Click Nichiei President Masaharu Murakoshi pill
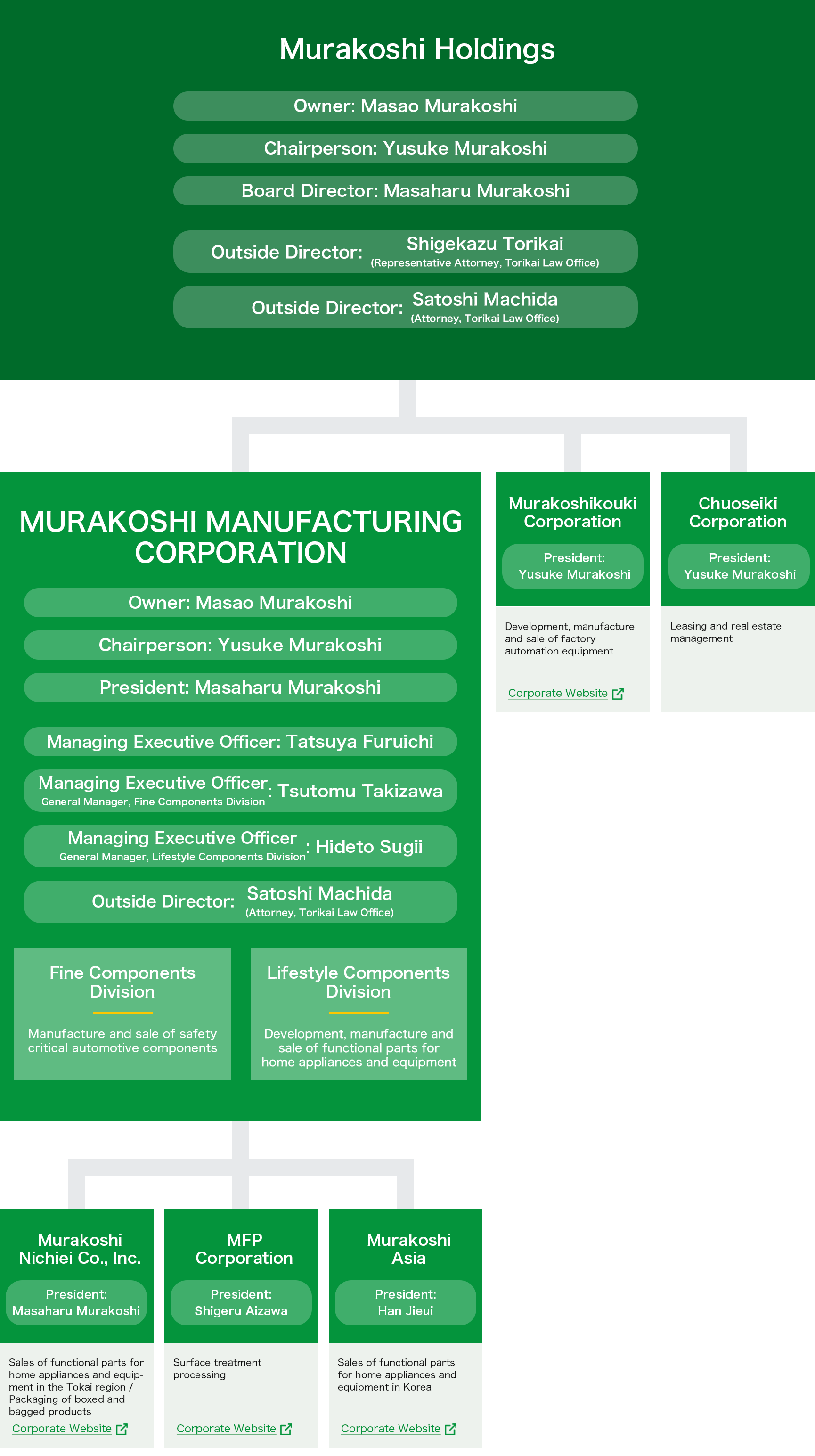Screen dimensions: 815x1456 76,1303
